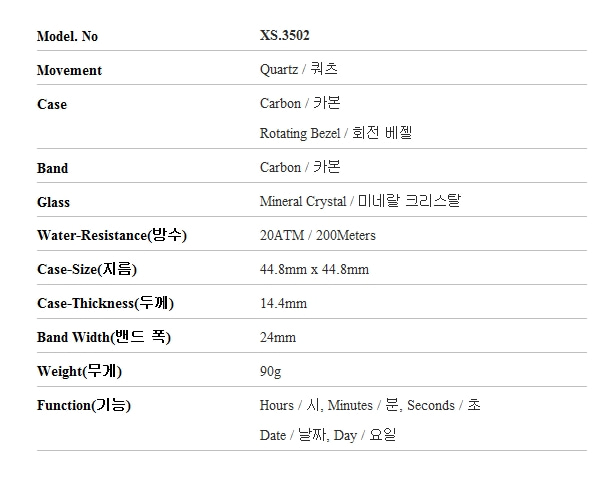
Task: Click the Case row label
Action: [52, 104]
